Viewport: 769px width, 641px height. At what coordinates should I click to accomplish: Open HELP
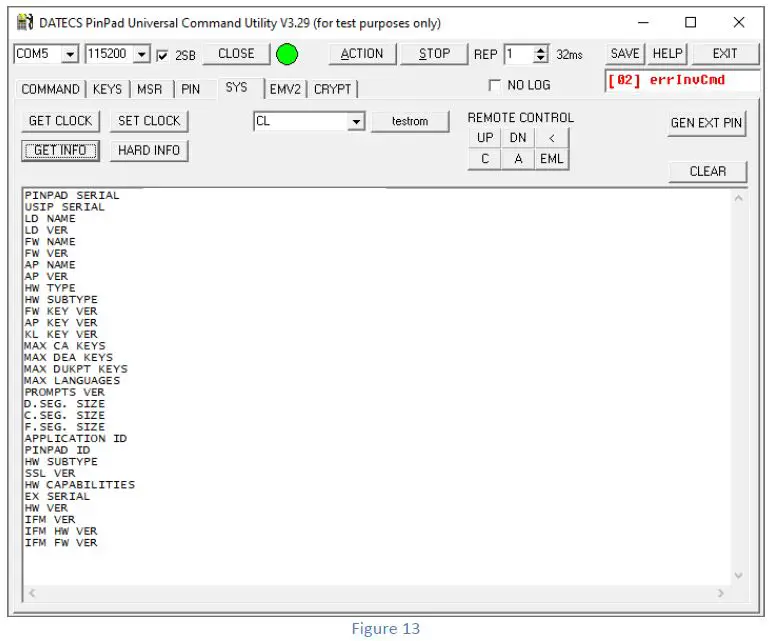coord(667,53)
